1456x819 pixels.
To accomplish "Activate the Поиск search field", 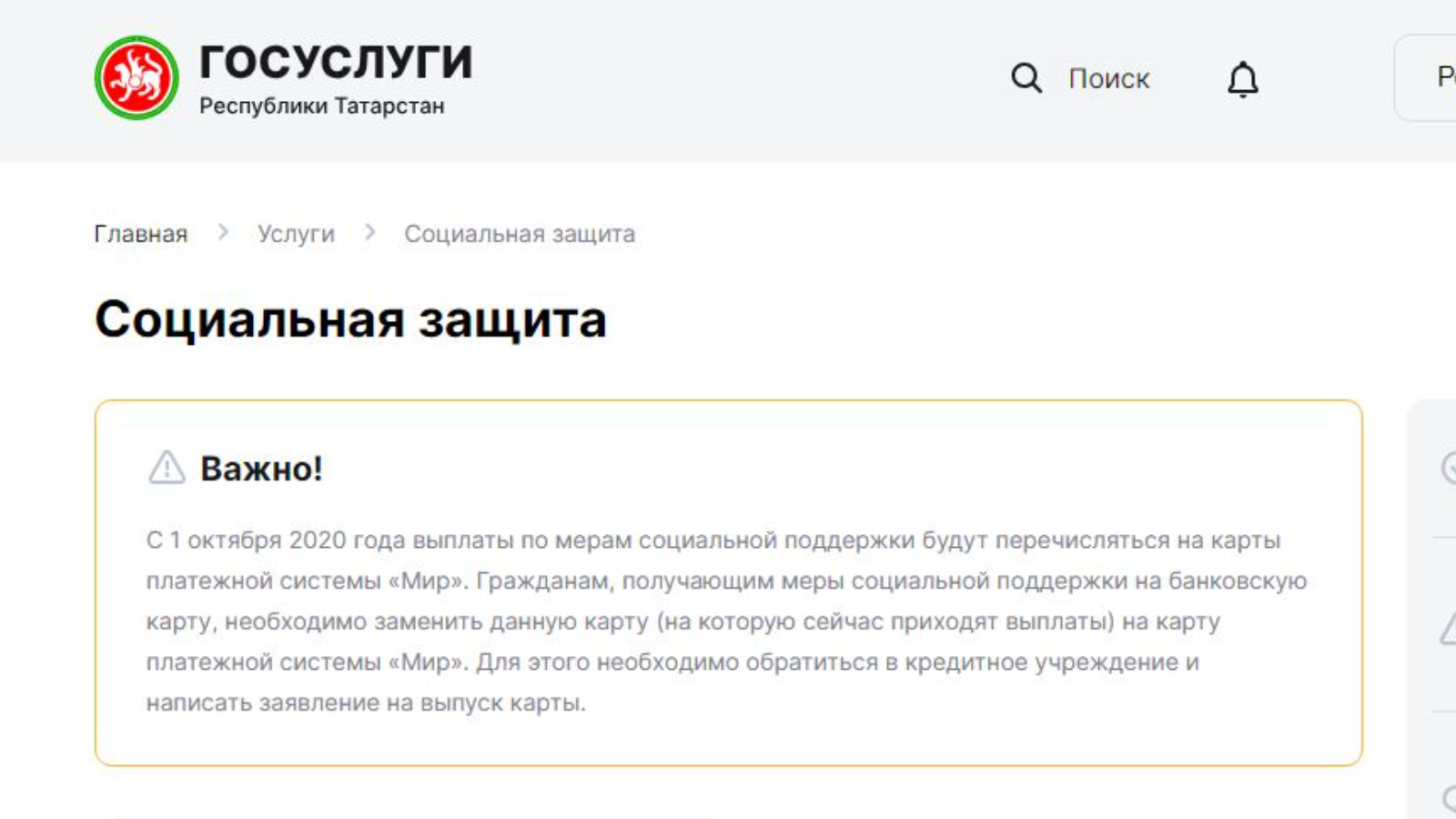I will (x=1108, y=79).
